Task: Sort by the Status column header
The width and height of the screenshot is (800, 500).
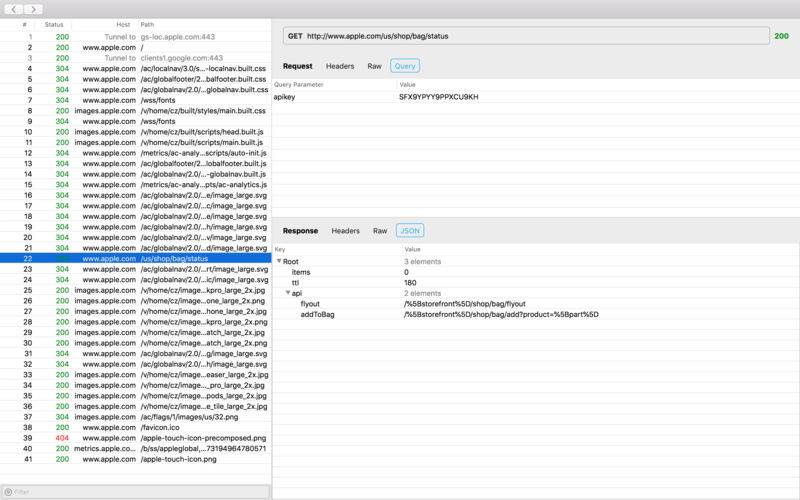Action: pyautogui.click(x=54, y=24)
